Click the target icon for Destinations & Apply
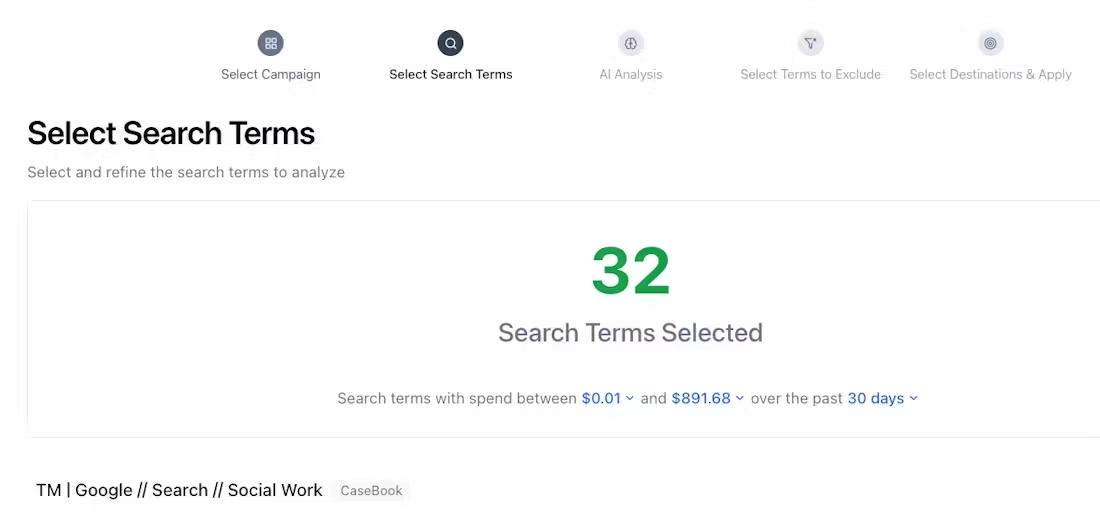The width and height of the screenshot is (1100, 524). [x=990, y=43]
